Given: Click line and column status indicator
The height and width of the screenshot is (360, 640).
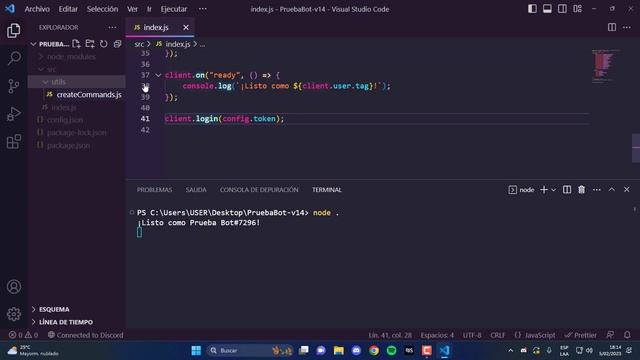Looking at the screenshot, I should [x=390, y=335].
